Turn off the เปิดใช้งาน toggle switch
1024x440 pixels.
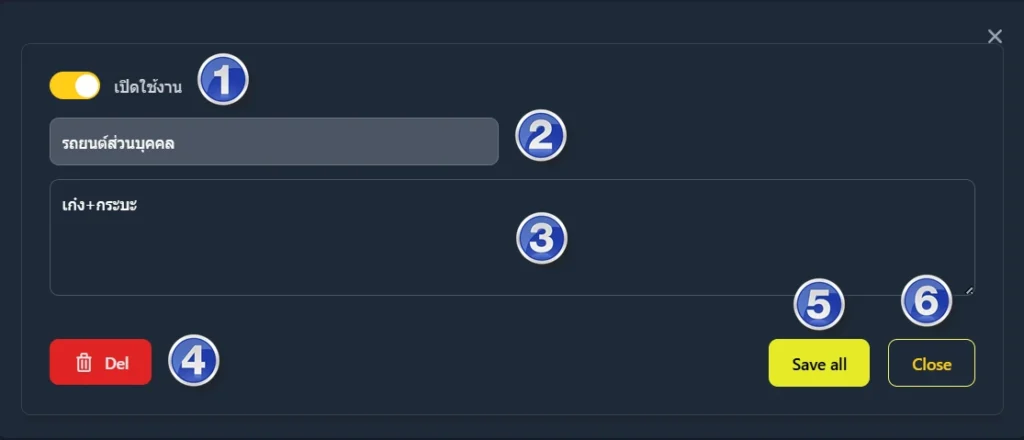coord(75,86)
